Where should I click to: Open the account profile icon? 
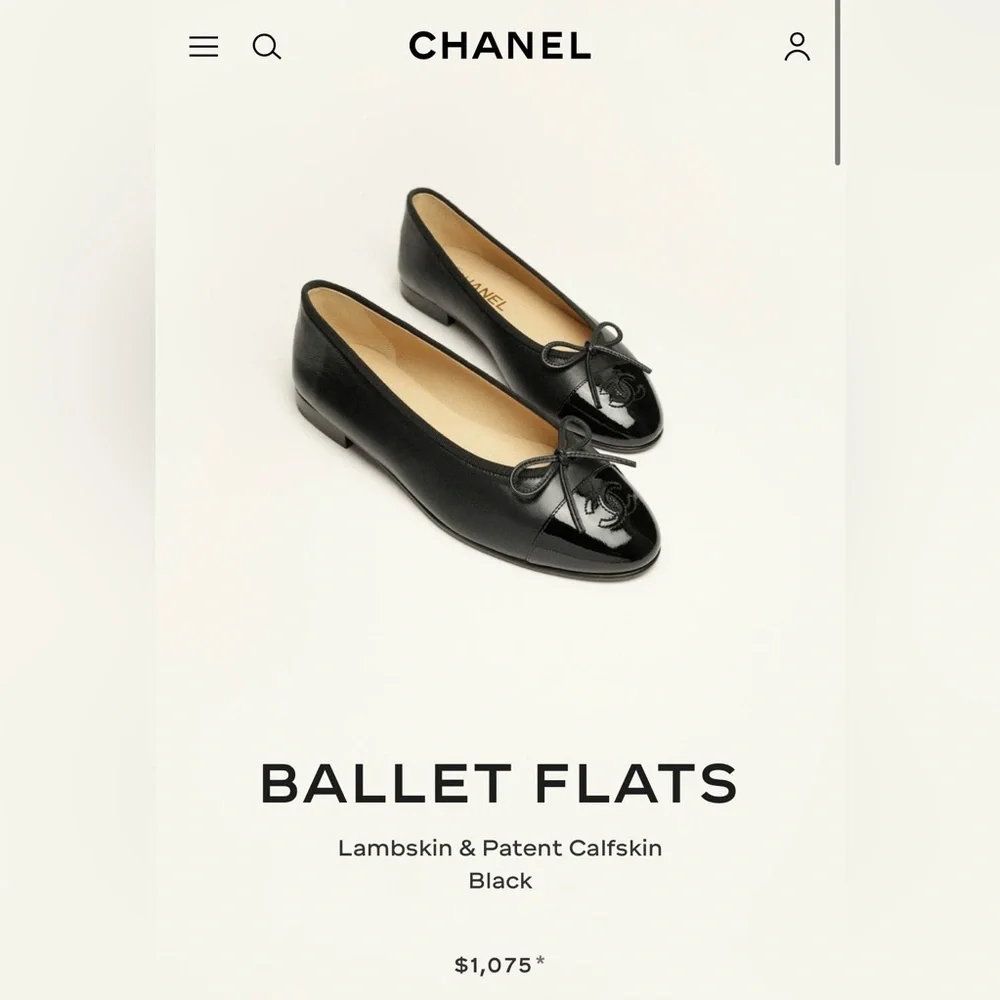pos(797,47)
